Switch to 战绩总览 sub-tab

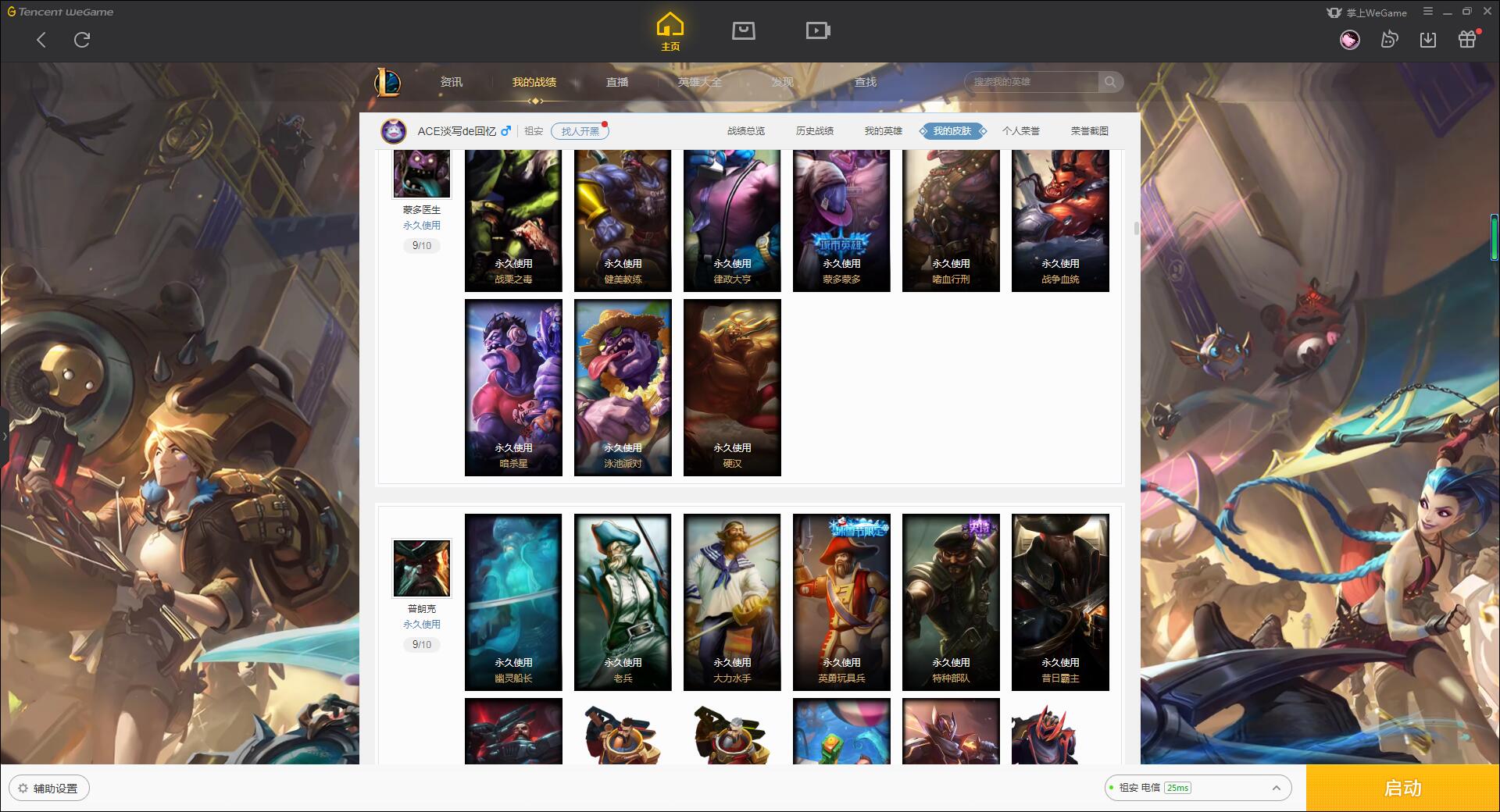(746, 131)
